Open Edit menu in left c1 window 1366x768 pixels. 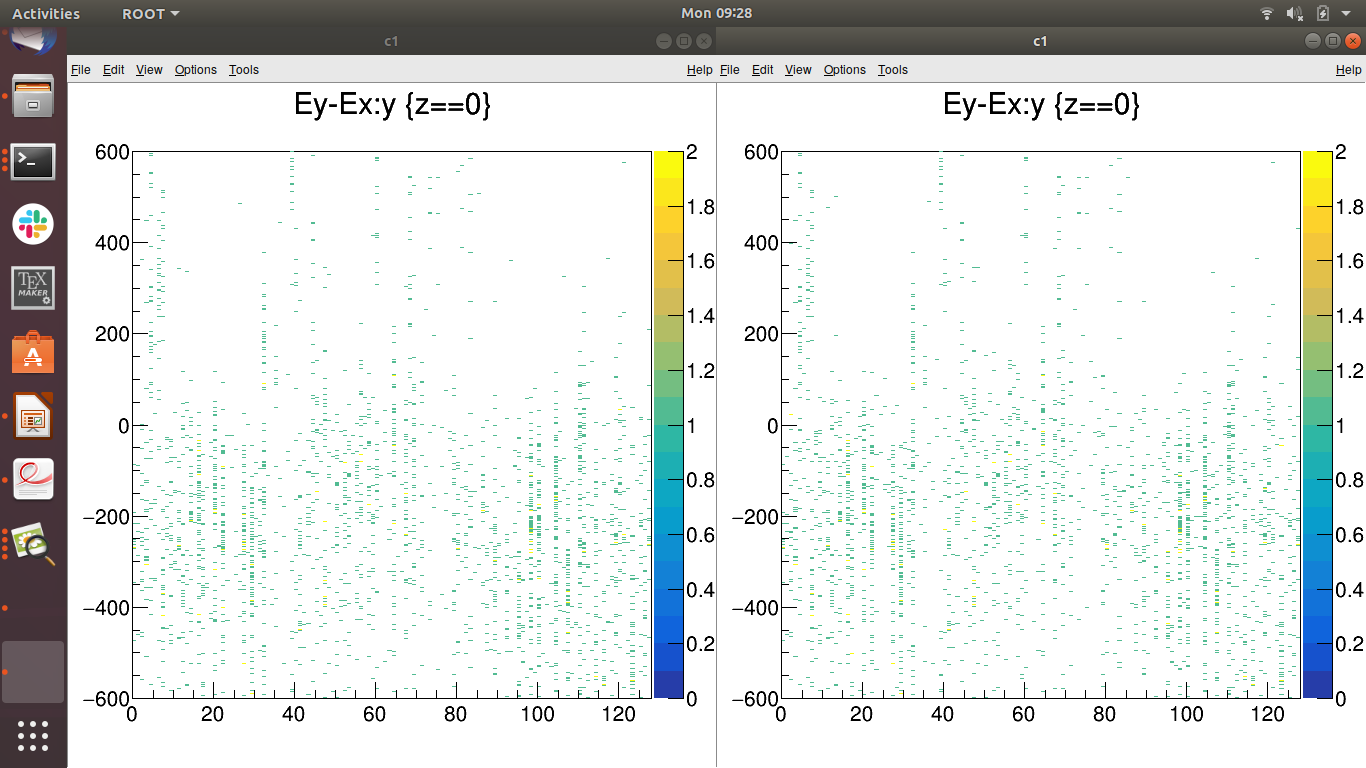click(114, 70)
